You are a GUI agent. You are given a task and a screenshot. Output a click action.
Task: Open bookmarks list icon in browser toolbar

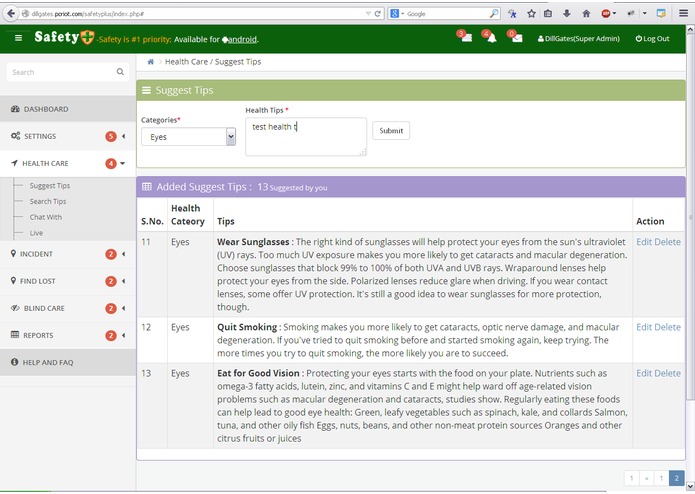click(548, 14)
